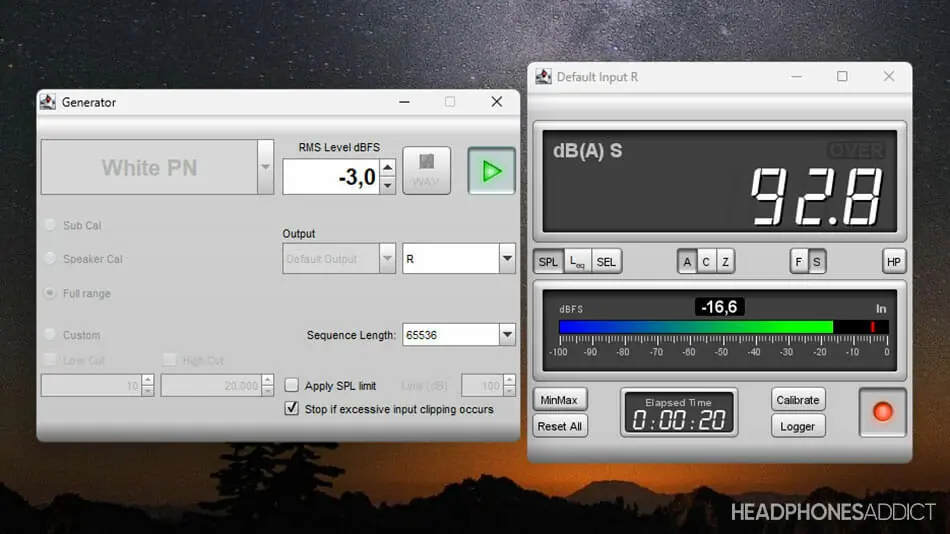Increase the SPL limit value stepper
Screen dimensions: 950x534
pyautogui.click(x=510, y=380)
